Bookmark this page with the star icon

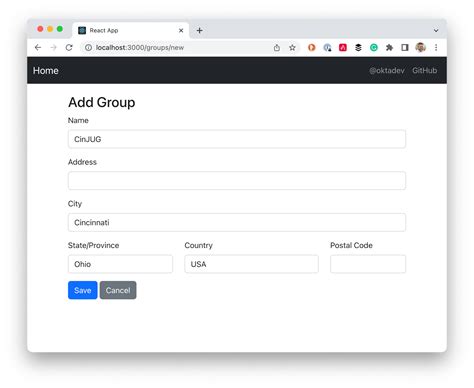[x=292, y=48]
